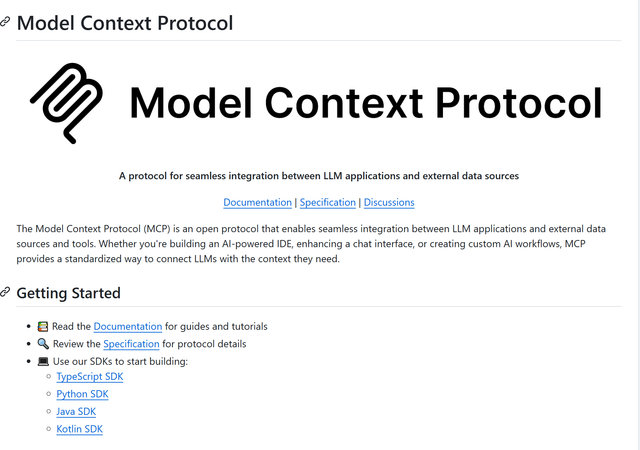The height and width of the screenshot is (450, 640).
Task: Click the laptop emoji before Use our SDKs
Action: [43, 361]
